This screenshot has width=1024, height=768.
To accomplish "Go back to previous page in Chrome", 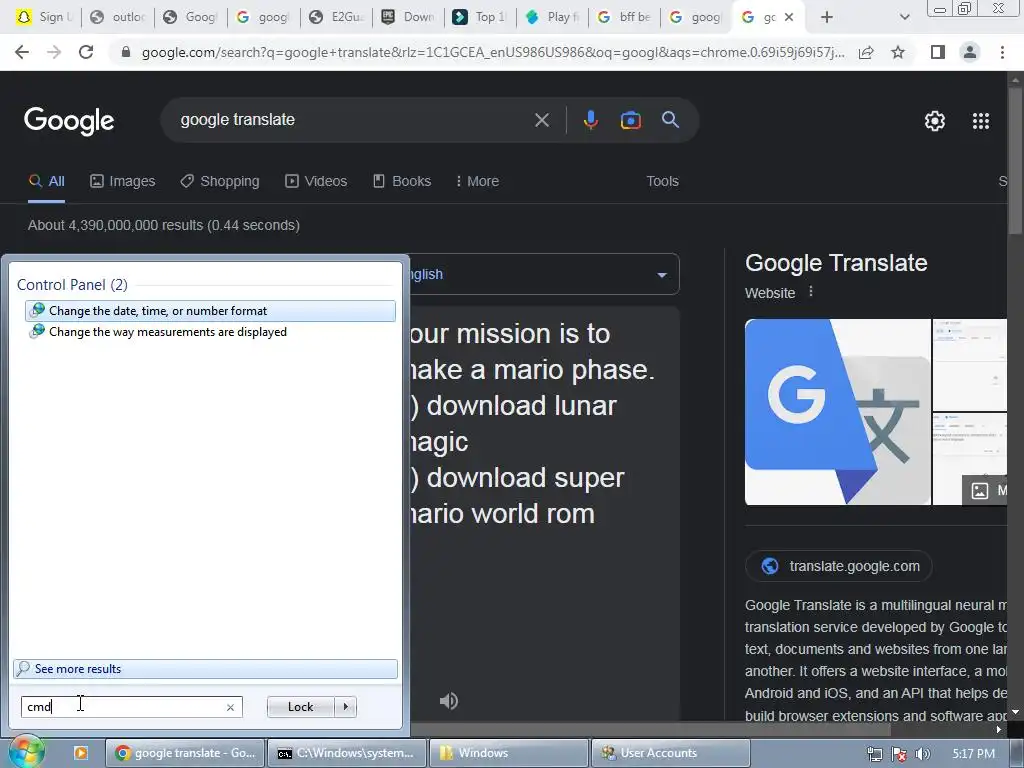I will click(x=22, y=52).
